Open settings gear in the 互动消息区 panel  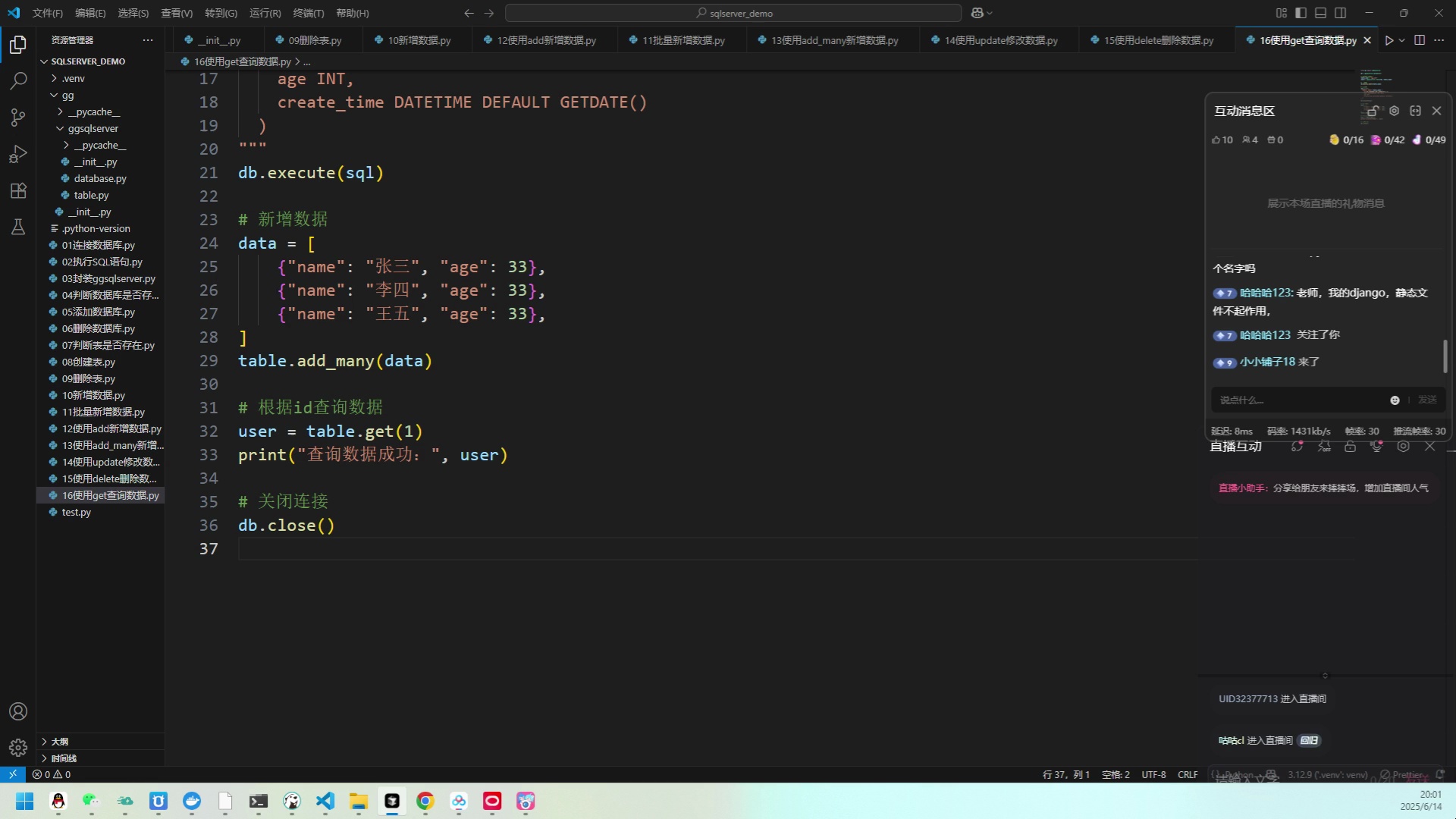click(1395, 111)
